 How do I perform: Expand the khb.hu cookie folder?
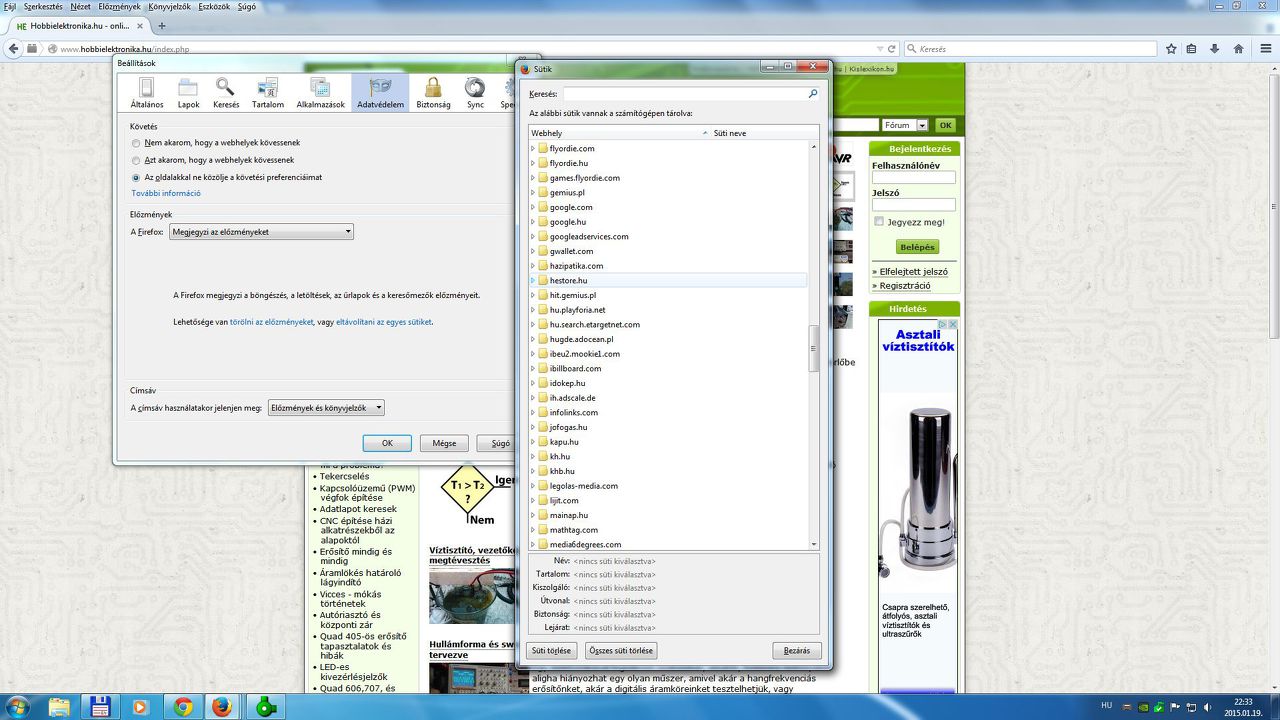click(x=533, y=471)
